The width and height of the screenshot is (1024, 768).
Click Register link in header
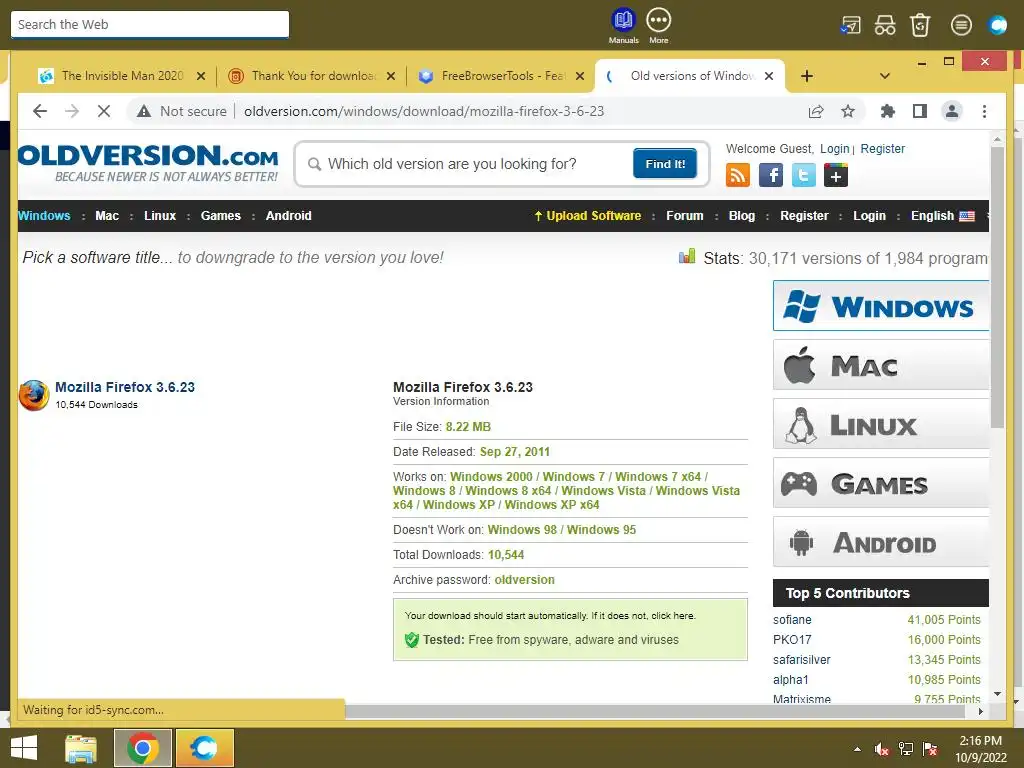point(882,149)
